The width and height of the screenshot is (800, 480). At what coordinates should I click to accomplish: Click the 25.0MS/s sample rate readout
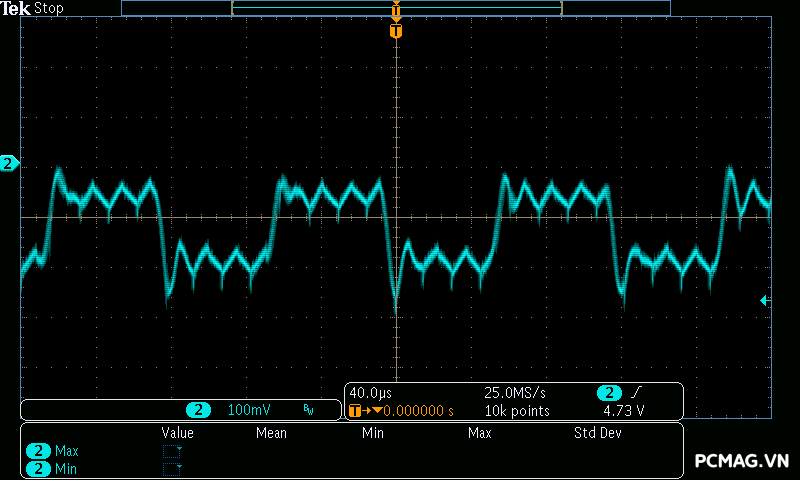[x=516, y=392]
